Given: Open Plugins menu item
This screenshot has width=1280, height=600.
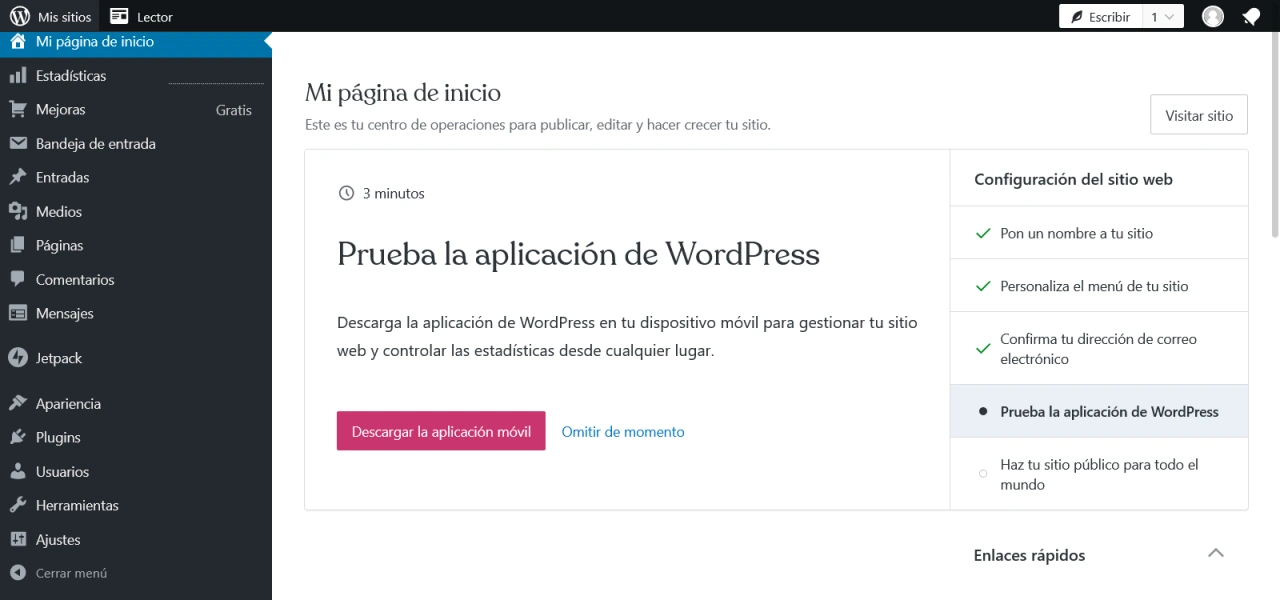Looking at the screenshot, I should (136, 438).
